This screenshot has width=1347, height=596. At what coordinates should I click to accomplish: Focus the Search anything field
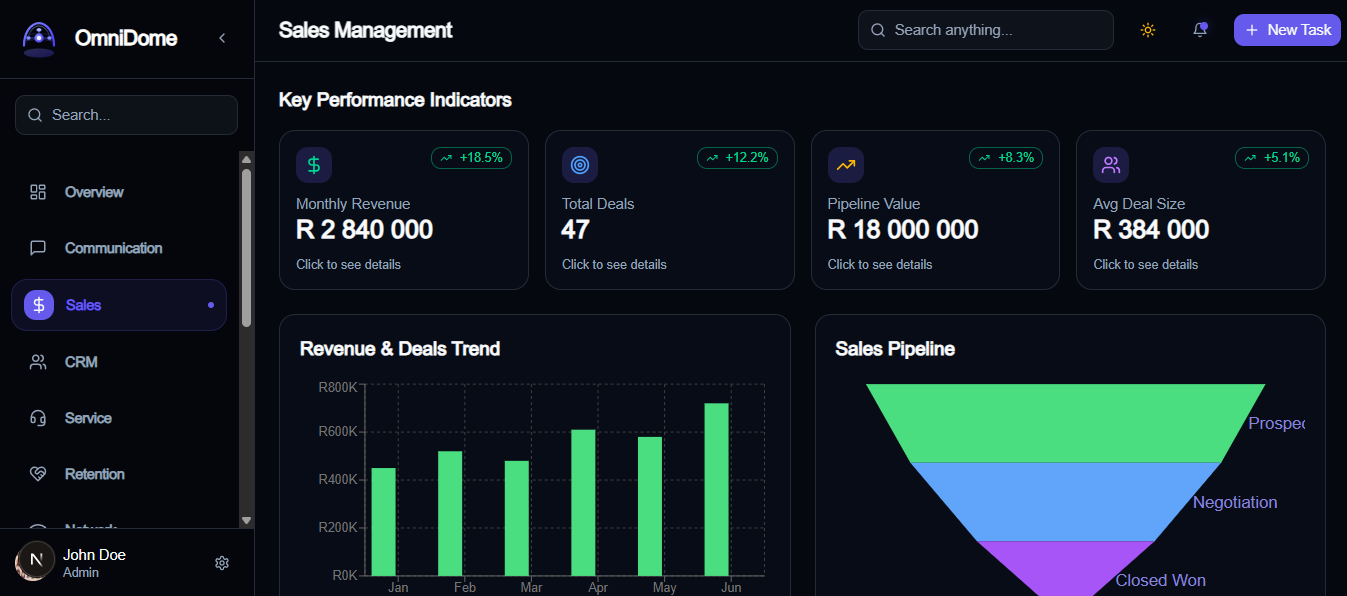coord(986,30)
